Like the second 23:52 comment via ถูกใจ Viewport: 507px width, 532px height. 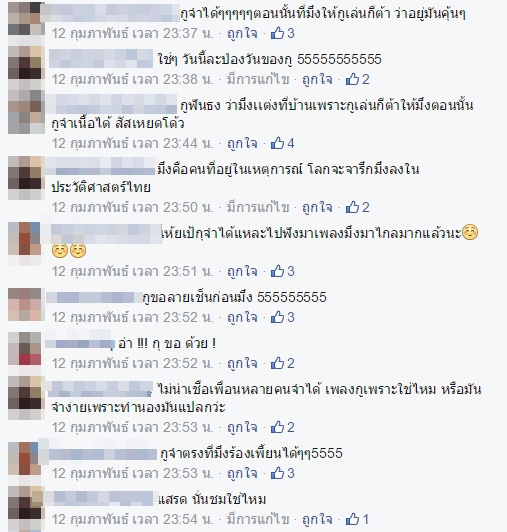coord(242,363)
